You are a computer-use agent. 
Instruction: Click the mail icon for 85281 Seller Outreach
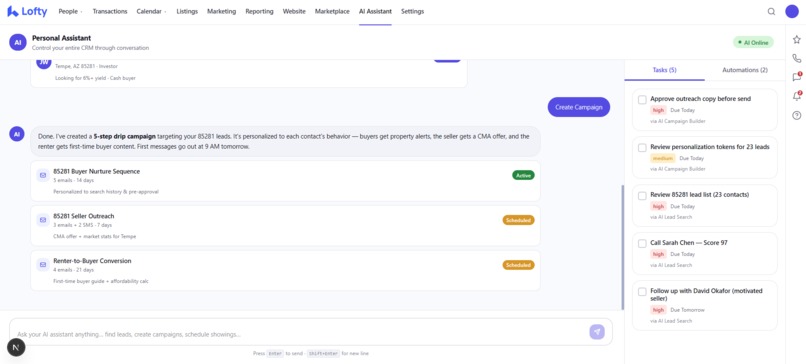tap(43, 220)
